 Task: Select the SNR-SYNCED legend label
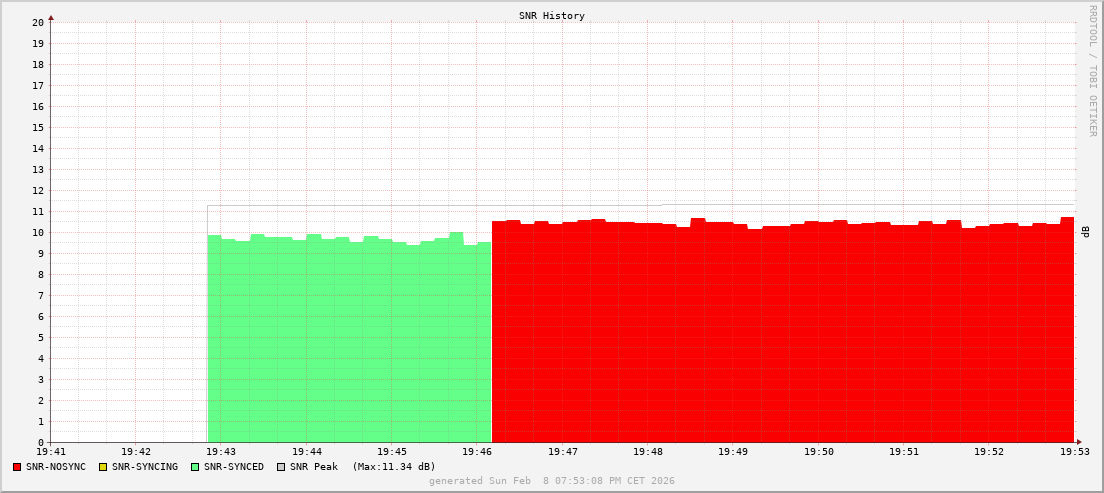point(234,467)
